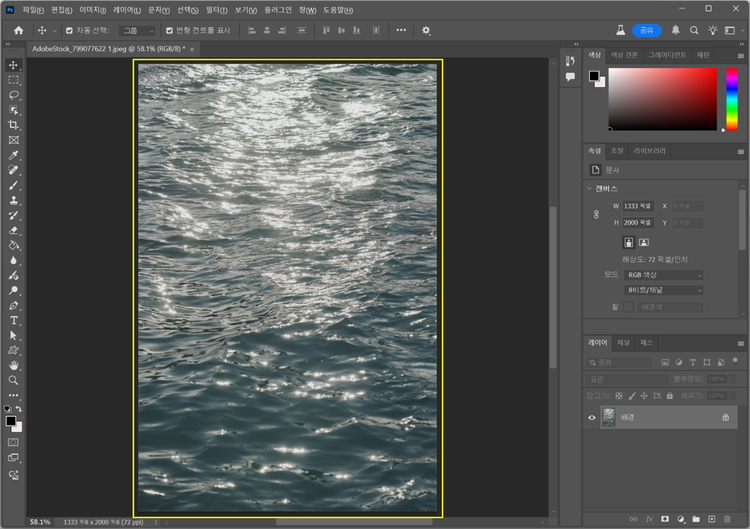Click the canvas width W field
This screenshot has height=529, width=750.
[637, 206]
